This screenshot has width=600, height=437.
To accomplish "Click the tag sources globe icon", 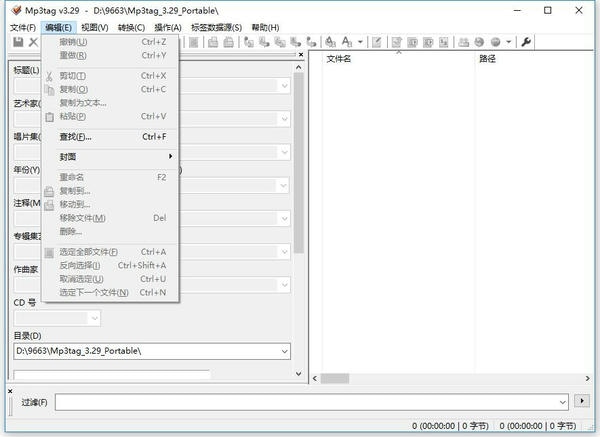I will click(x=479, y=42).
